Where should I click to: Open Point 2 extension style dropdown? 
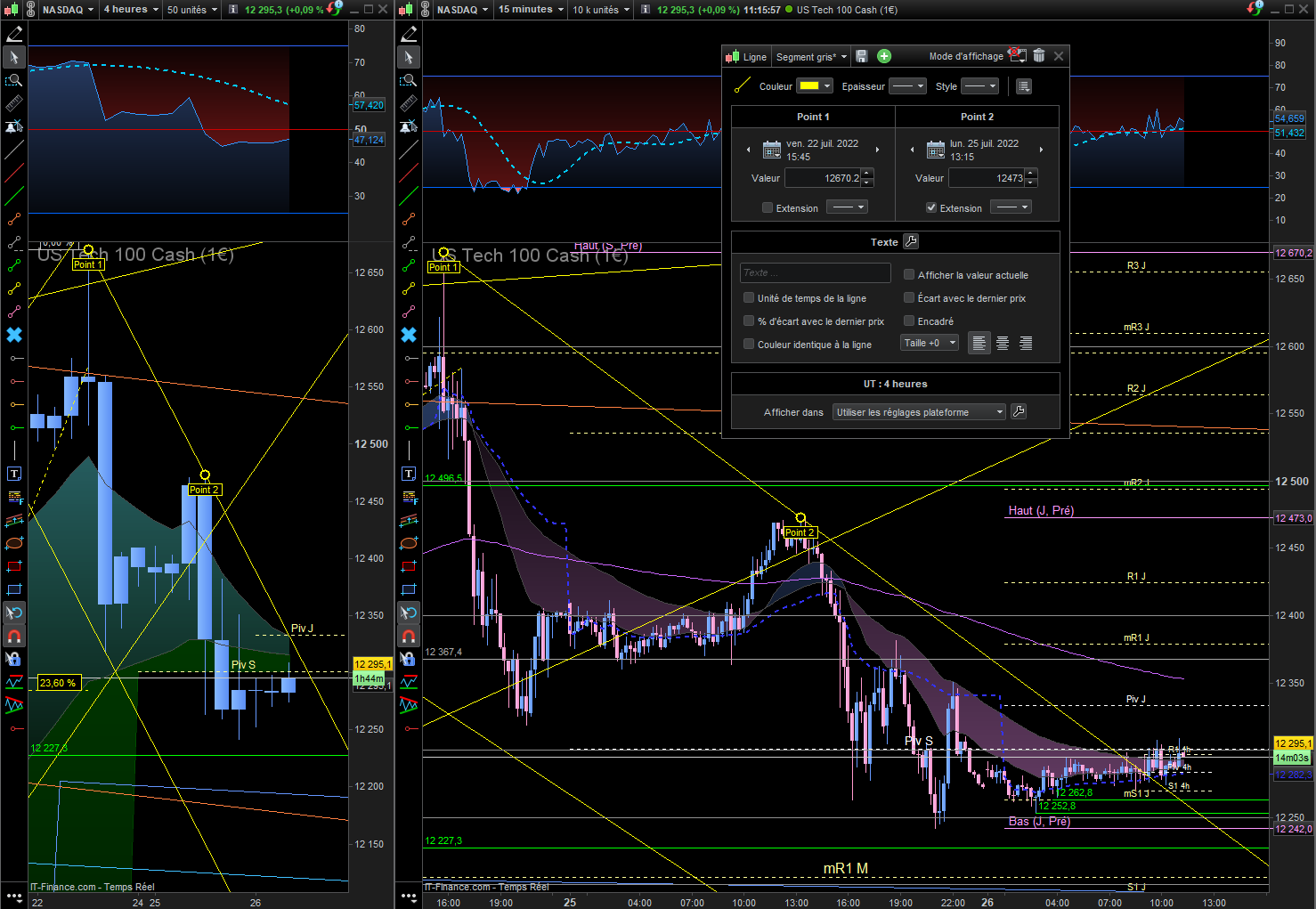coord(1011,207)
